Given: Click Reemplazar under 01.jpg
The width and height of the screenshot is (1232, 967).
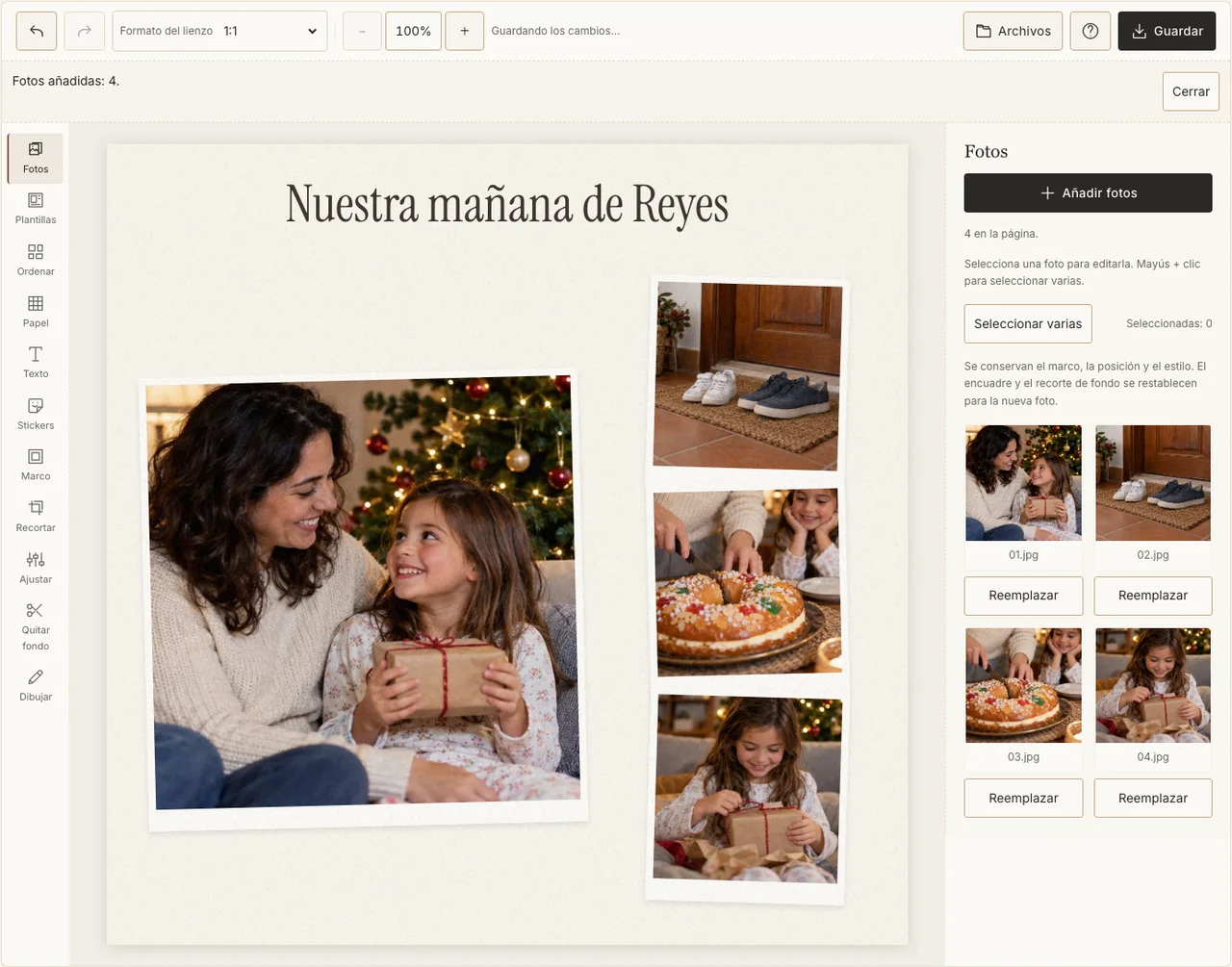Looking at the screenshot, I should 1023,596.
